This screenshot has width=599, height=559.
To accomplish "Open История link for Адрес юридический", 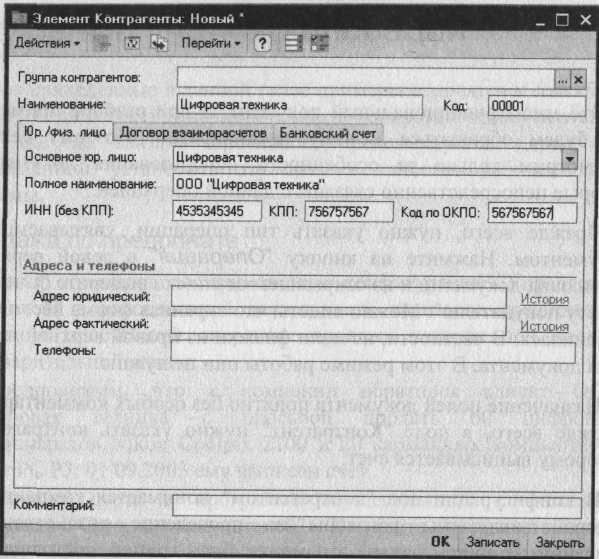I will (x=544, y=299).
